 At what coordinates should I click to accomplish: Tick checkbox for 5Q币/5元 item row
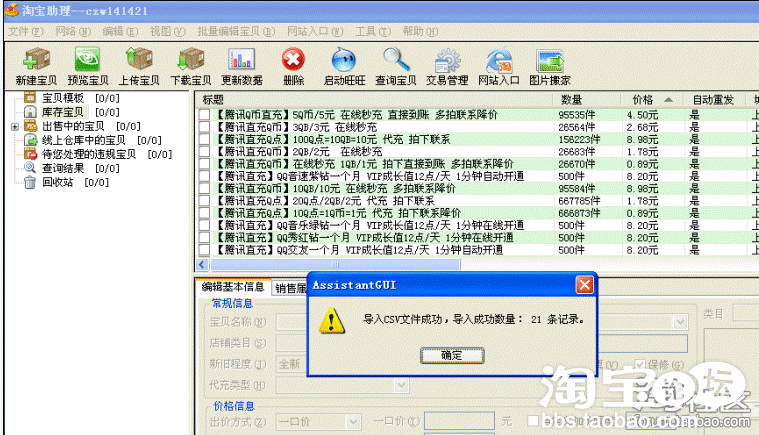click(x=205, y=116)
